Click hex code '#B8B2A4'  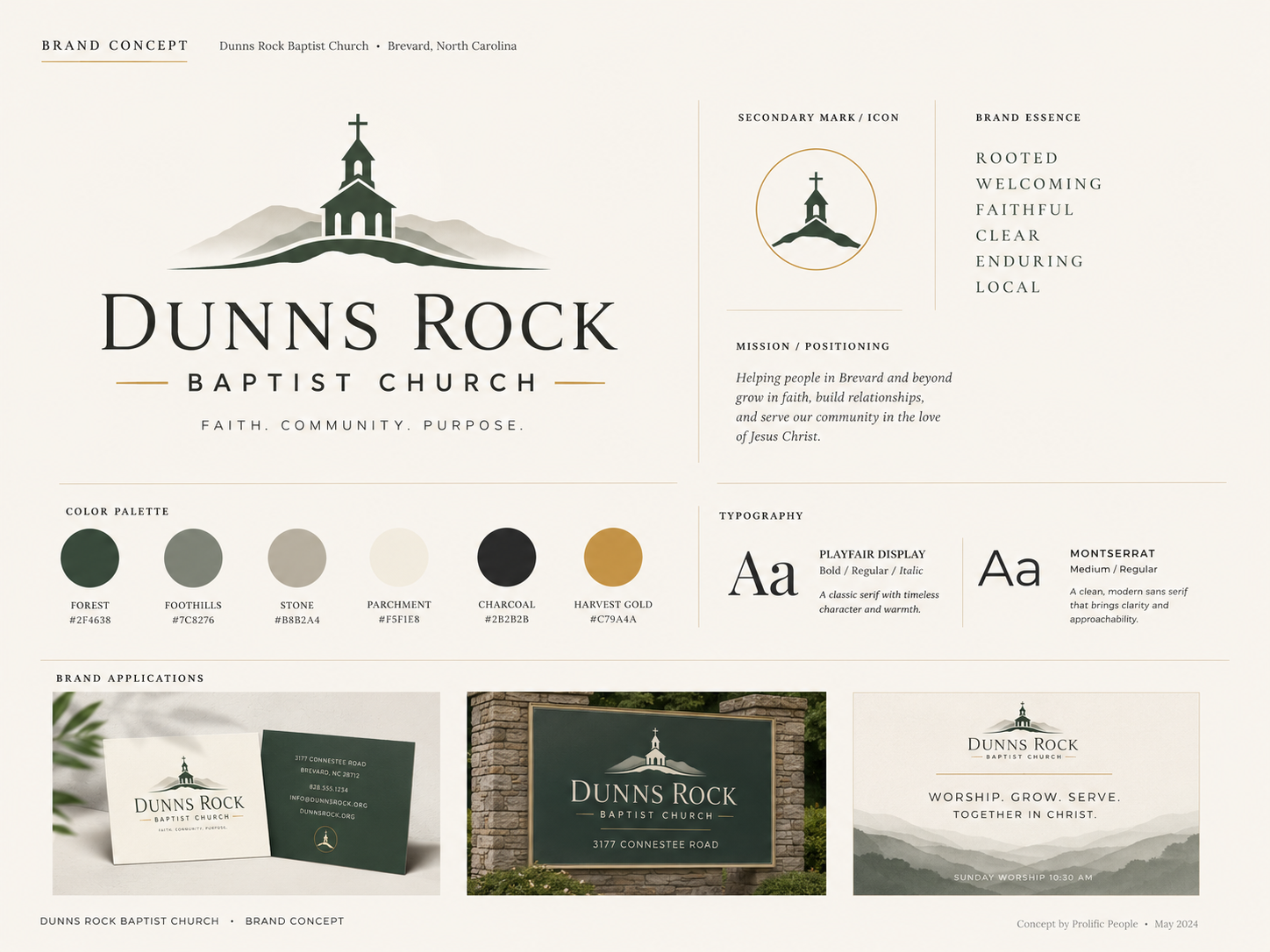296,620
